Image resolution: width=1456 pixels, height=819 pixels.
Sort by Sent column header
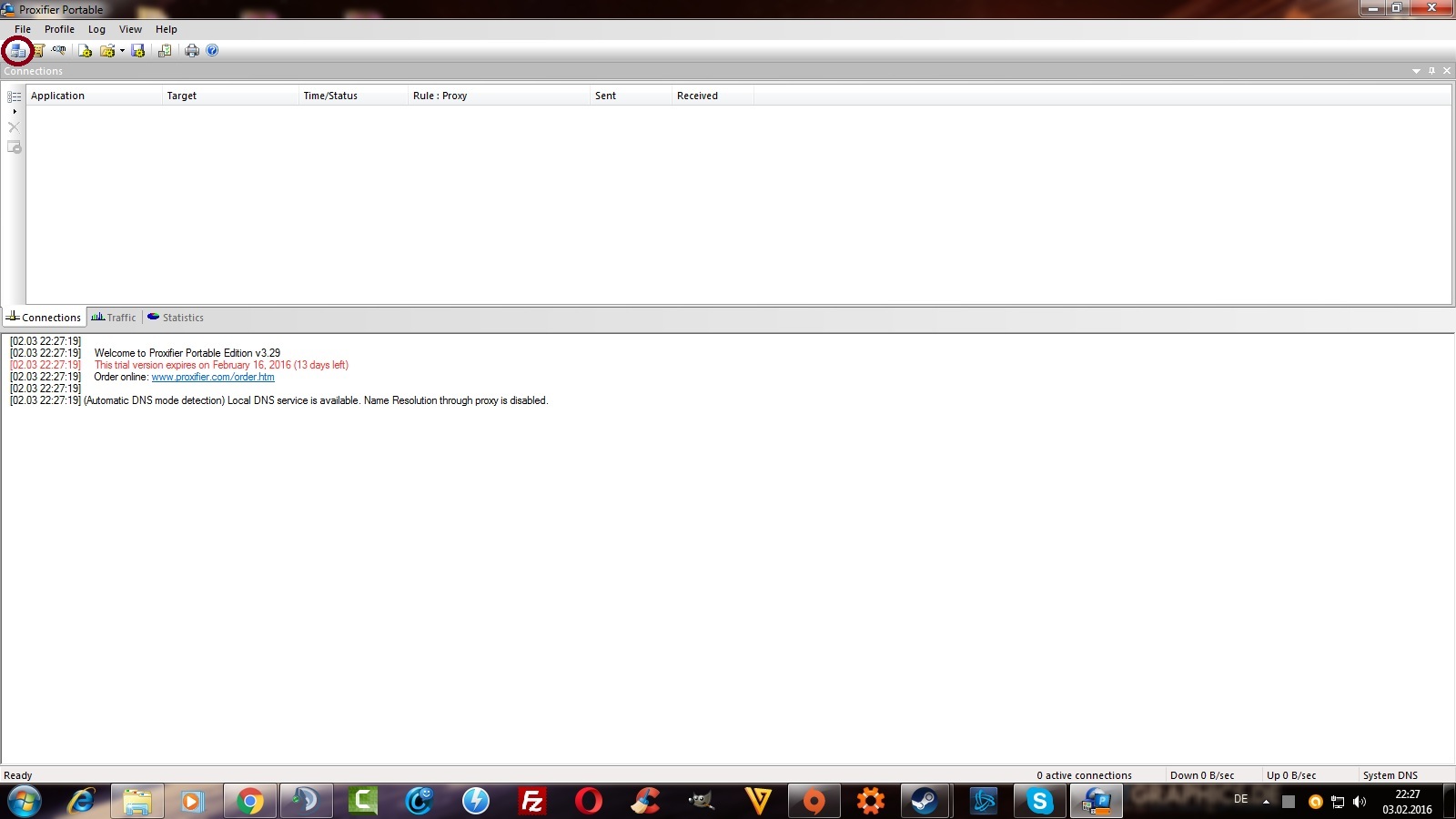tap(631, 96)
